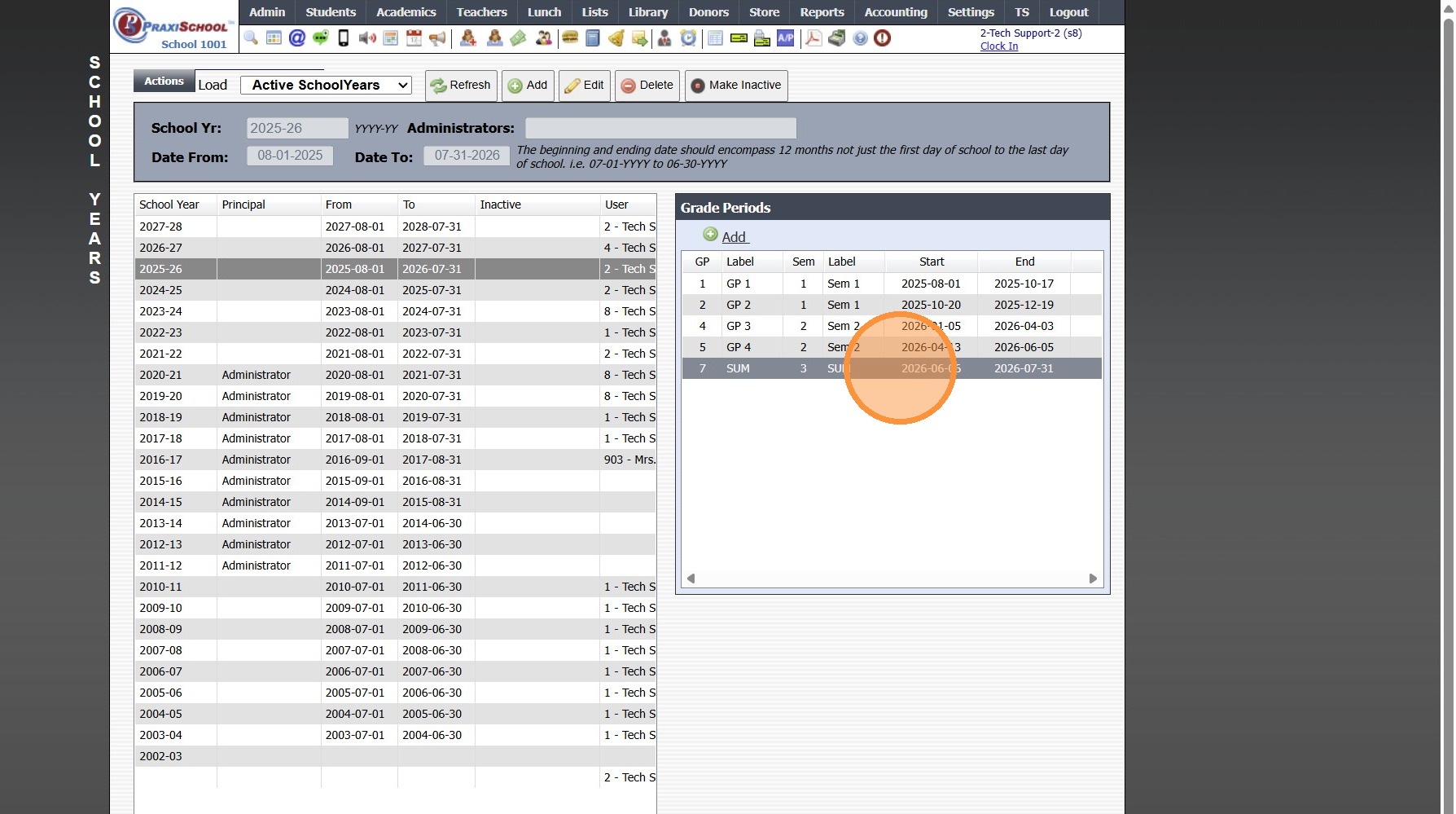Open the Academics menu
Screen dimensions: 1456x814
pos(406,12)
